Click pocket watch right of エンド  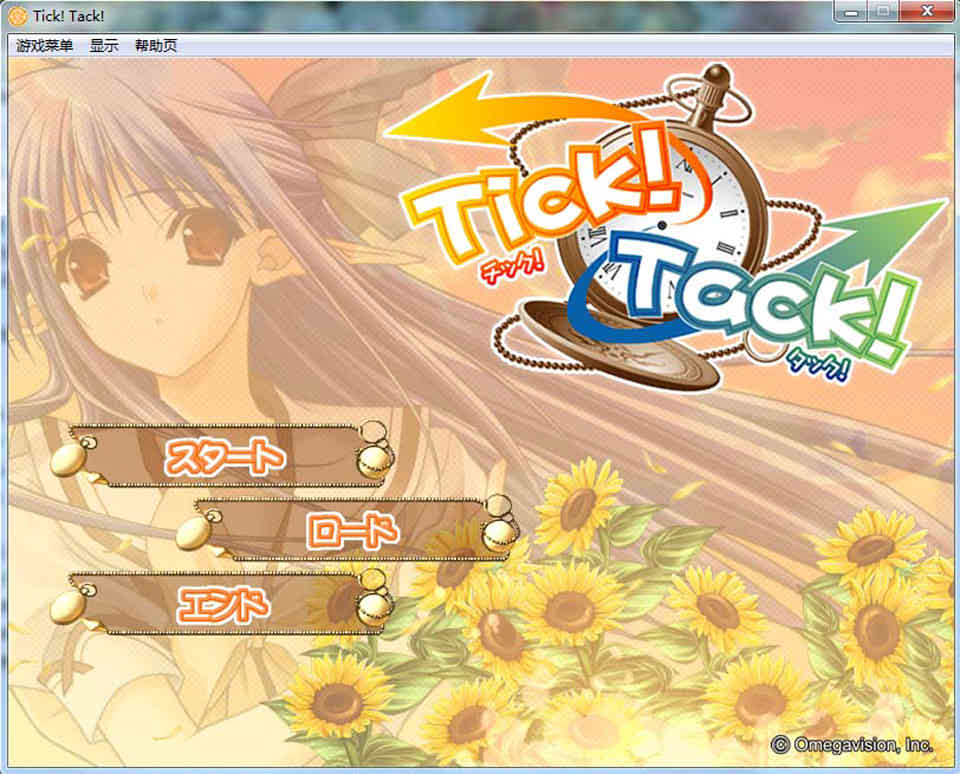click(x=375, y=604)
